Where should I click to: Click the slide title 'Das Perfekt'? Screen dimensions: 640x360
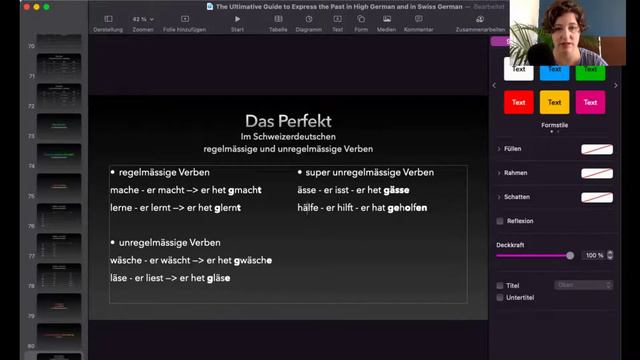(288, 121)
